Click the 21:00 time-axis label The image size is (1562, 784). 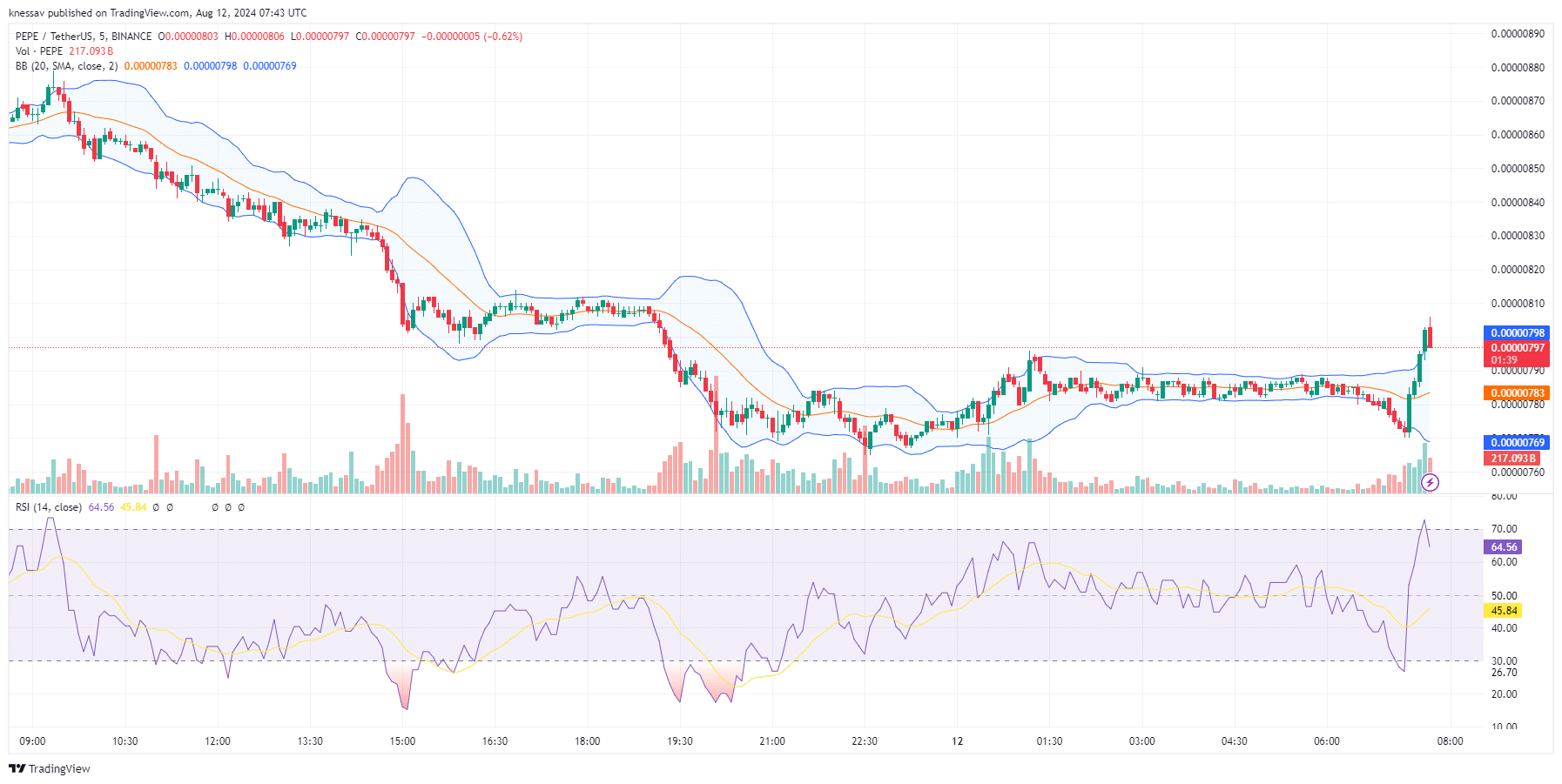[x=772, y=741]
